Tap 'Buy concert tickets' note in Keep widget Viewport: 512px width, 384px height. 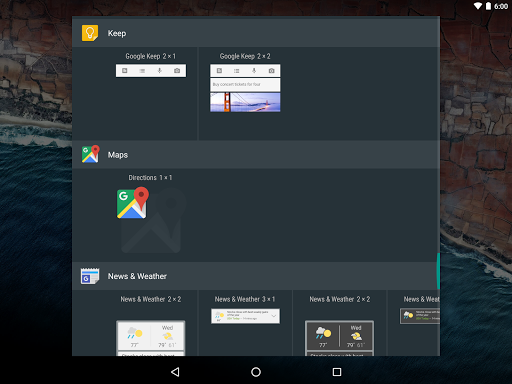tap(245, 85)
